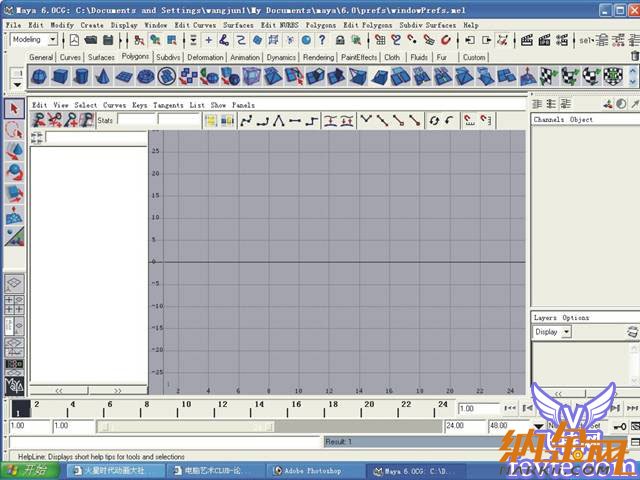Toggle the auto keyframe key icon
Screen dimensions: 640x480
[620, 427]
